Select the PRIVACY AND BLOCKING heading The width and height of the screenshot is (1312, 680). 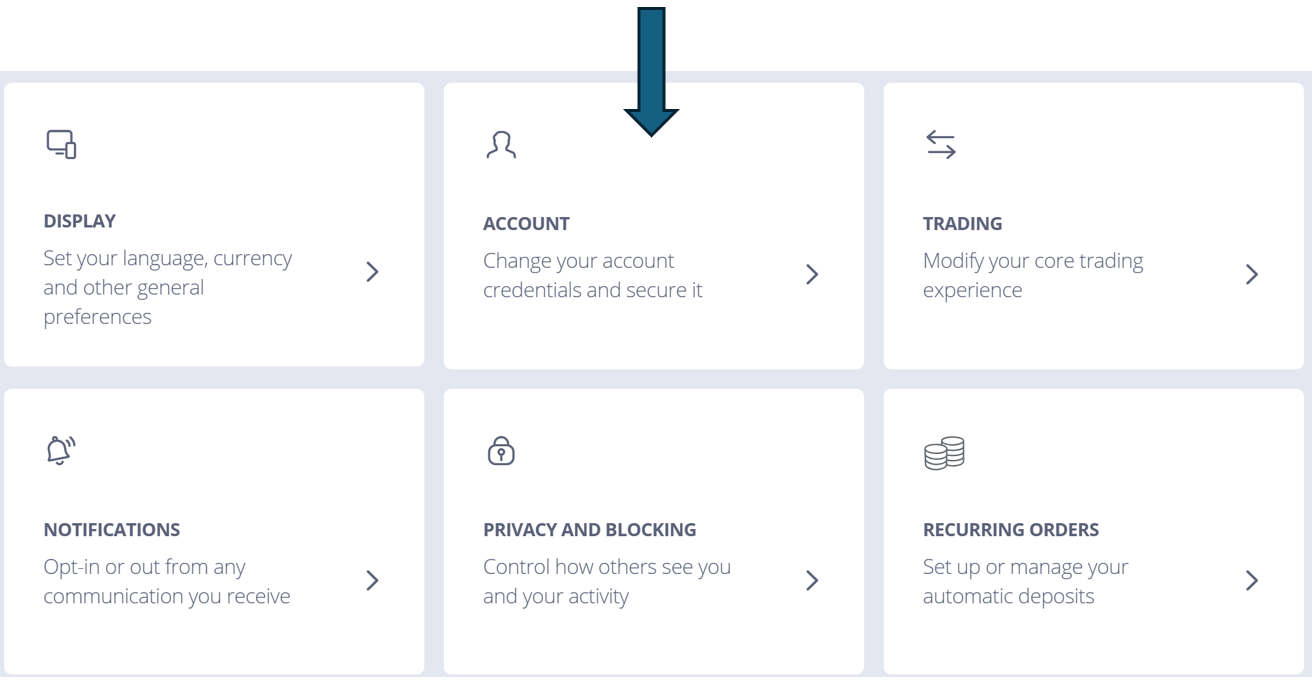[x=589, y=529]
